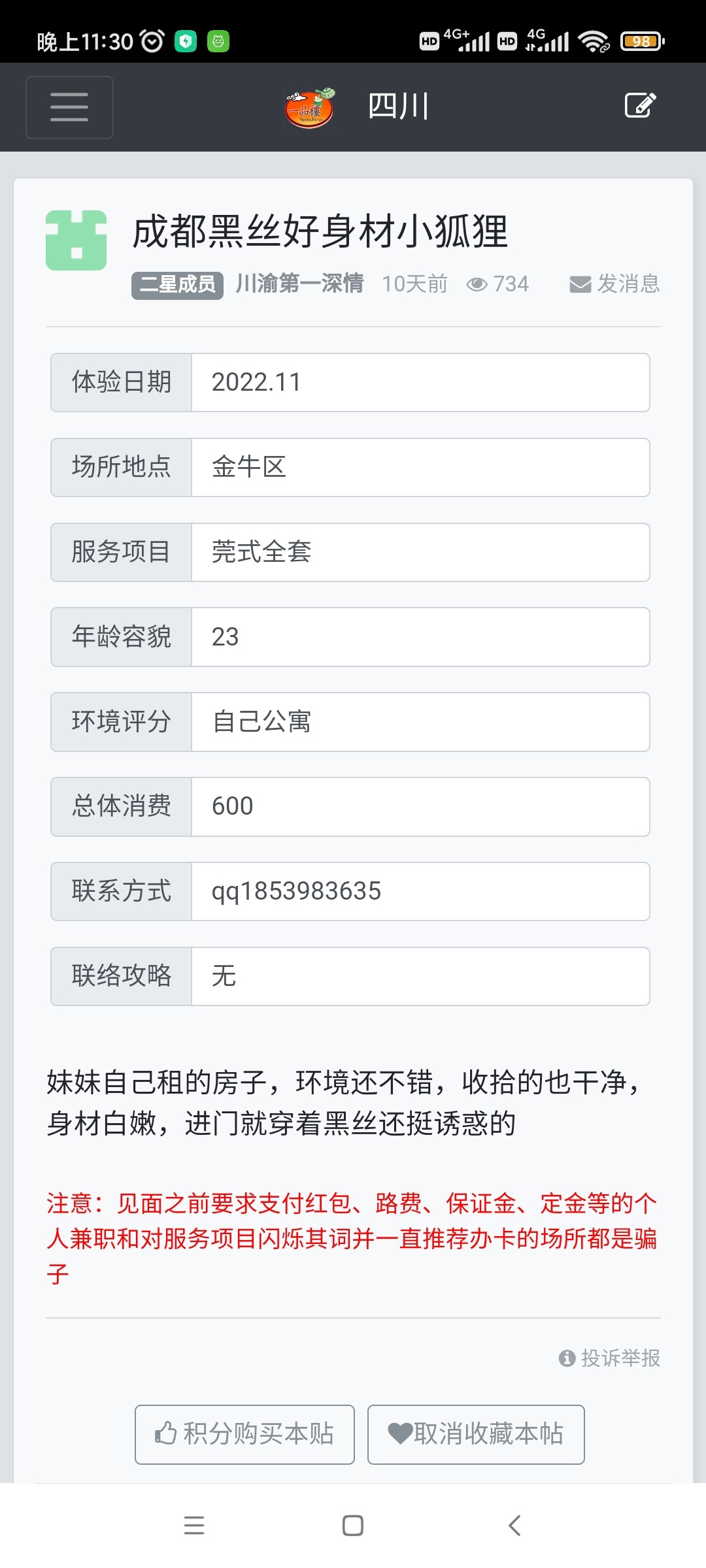Tap the 总体消费 value field
Image resolution: width=706 pixels, height=1568 pixels.
[420, 807]
